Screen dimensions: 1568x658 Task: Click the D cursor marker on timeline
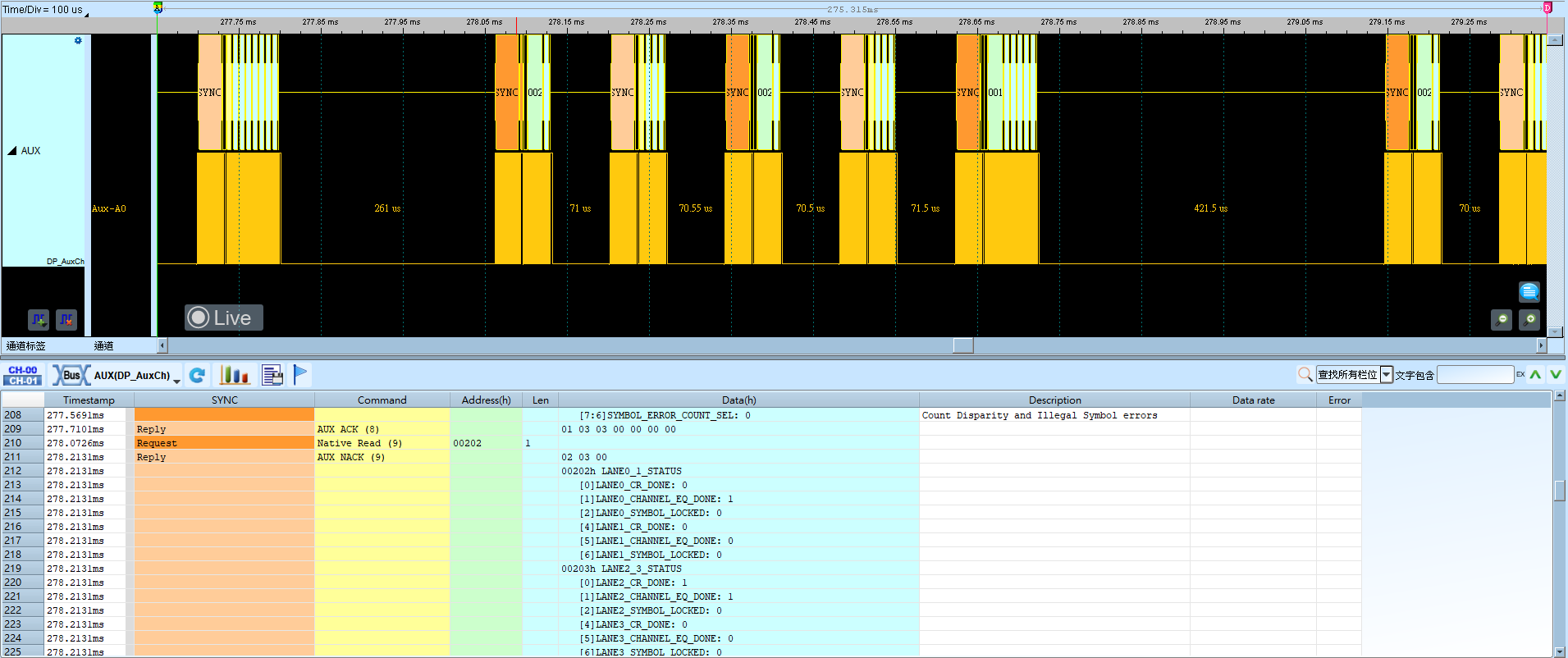click(1547, 7)
